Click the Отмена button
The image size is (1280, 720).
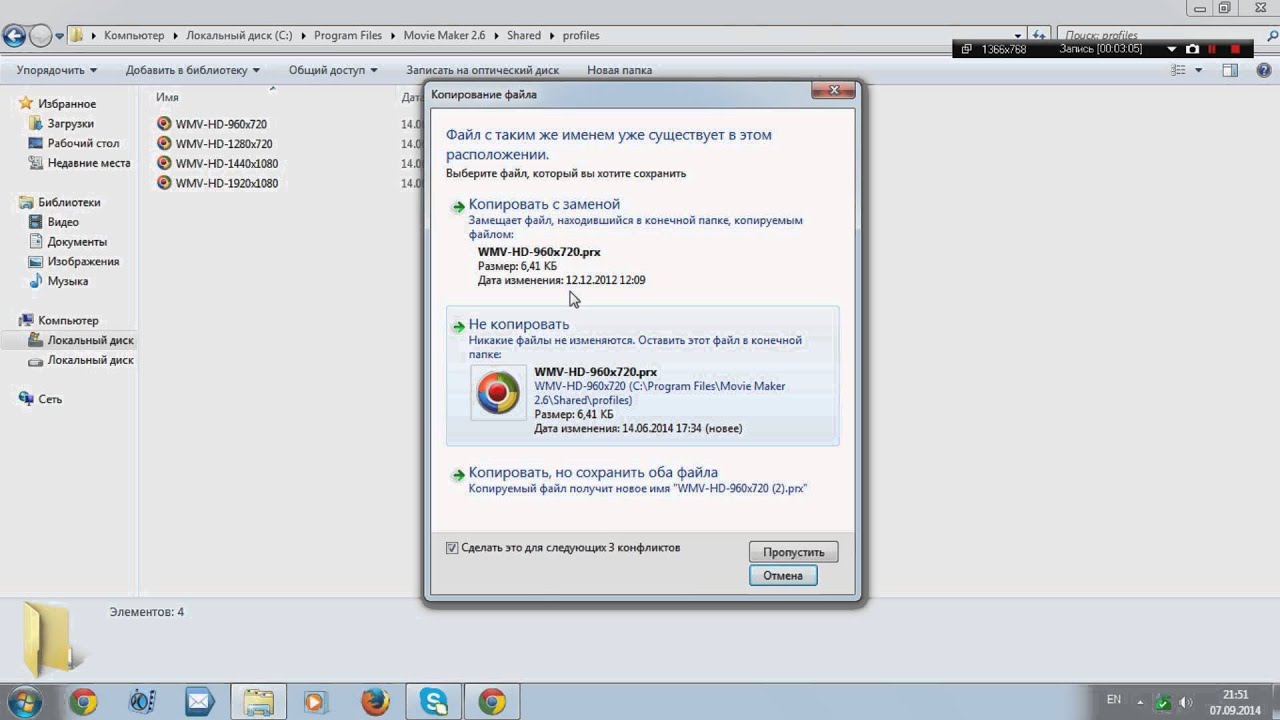click(783, 575)
